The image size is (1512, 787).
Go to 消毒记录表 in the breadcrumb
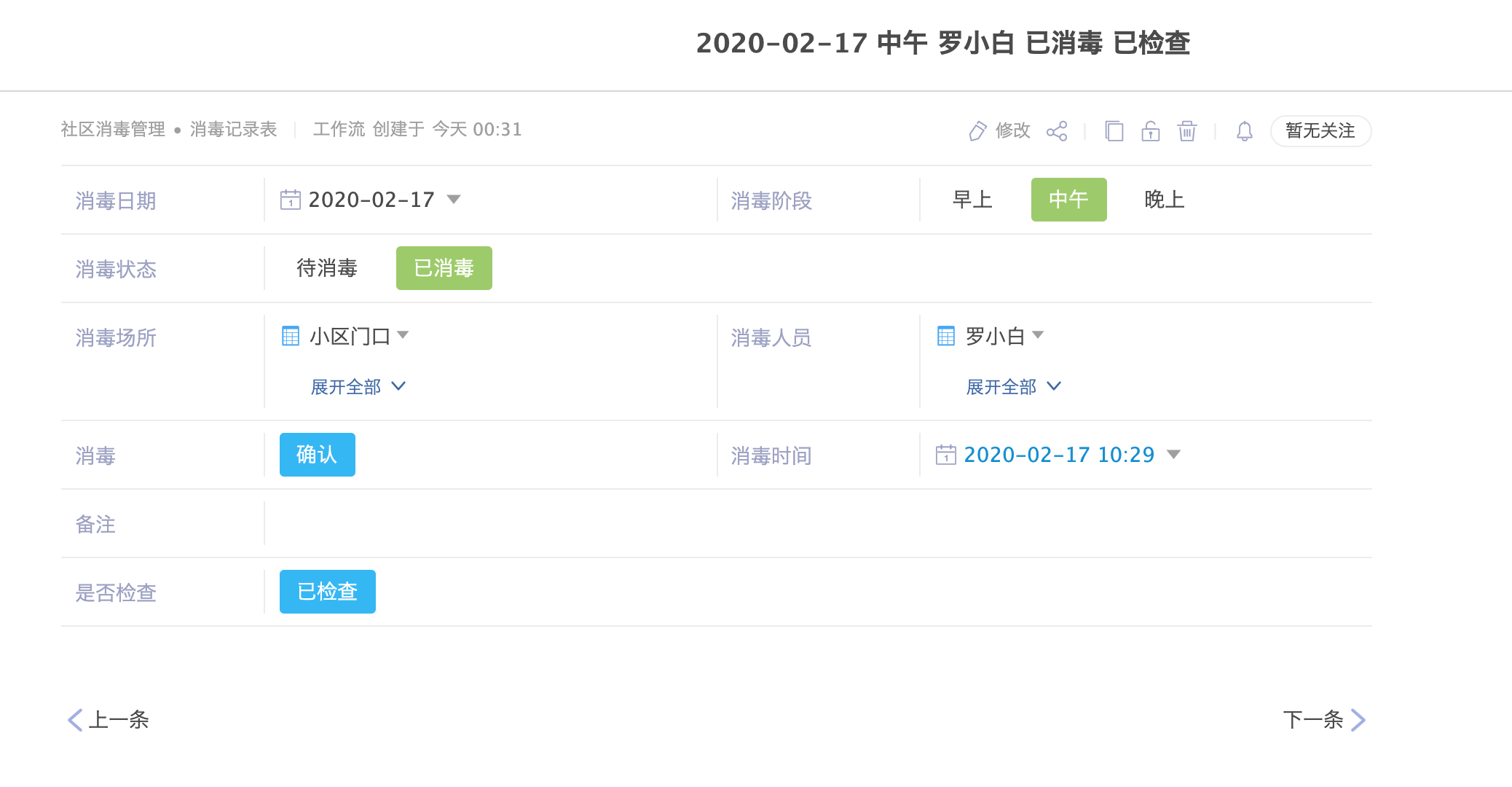pyautogui.click(x=233, y=130)
